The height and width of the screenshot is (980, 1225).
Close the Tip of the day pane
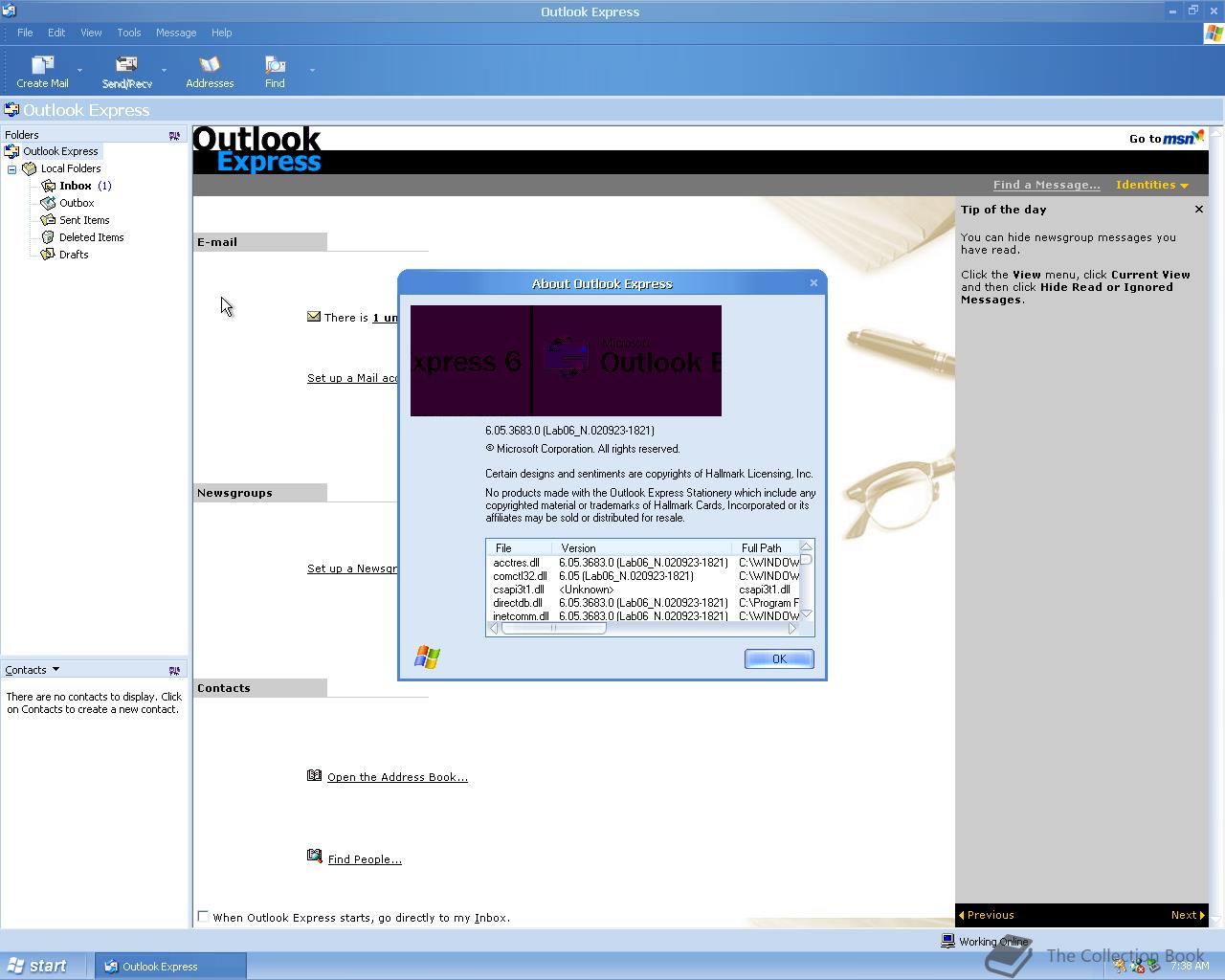coord(1199,209)
